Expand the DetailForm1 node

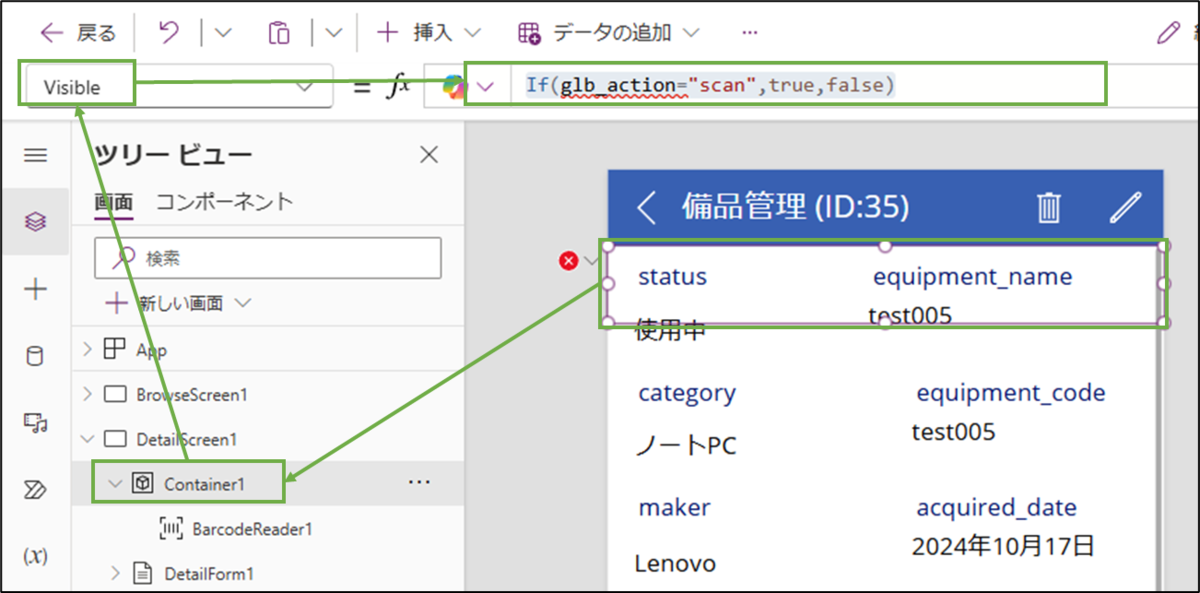pos(115,573)
